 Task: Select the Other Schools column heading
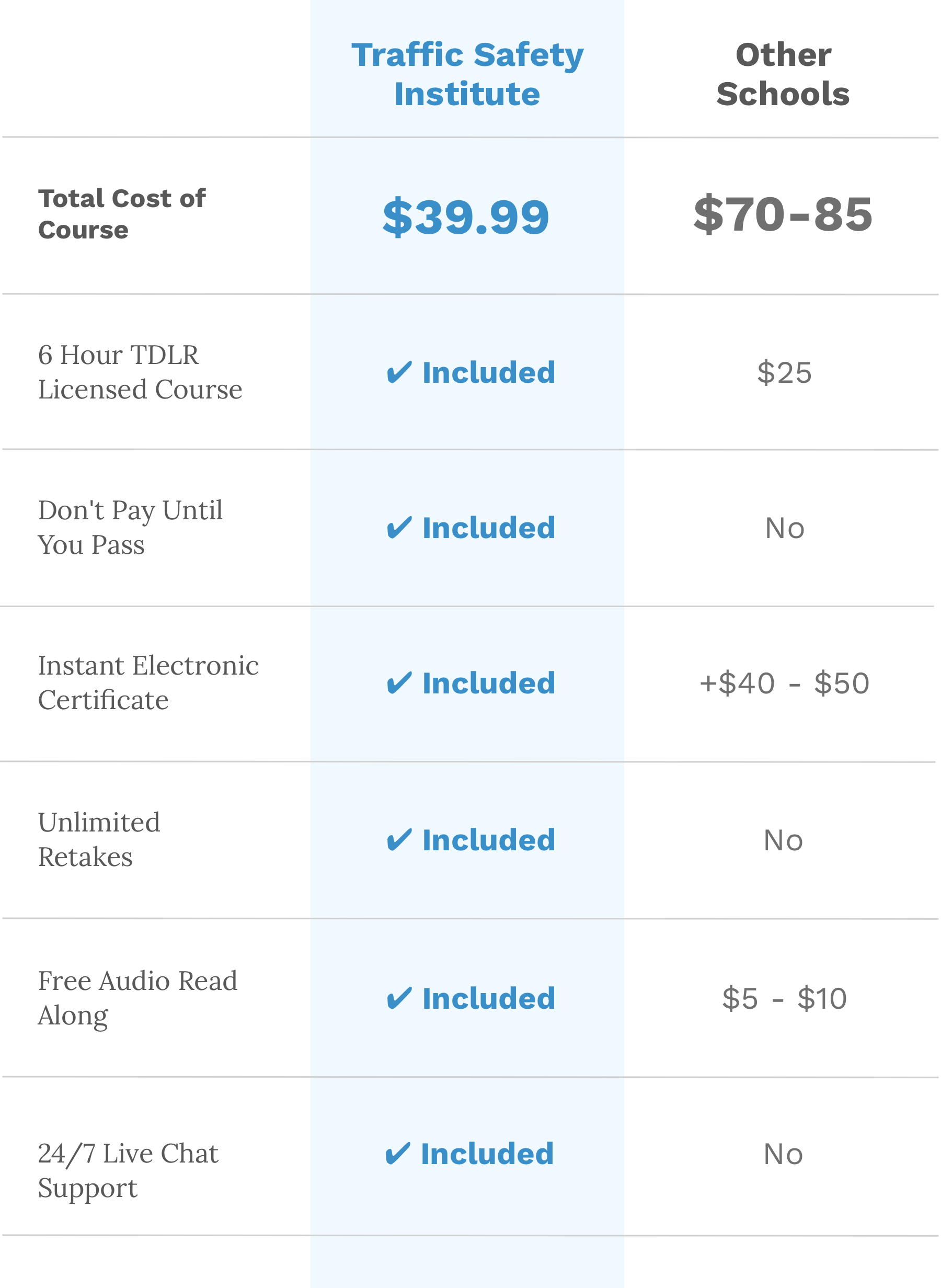pyautogui.click(x=783, y=74)
